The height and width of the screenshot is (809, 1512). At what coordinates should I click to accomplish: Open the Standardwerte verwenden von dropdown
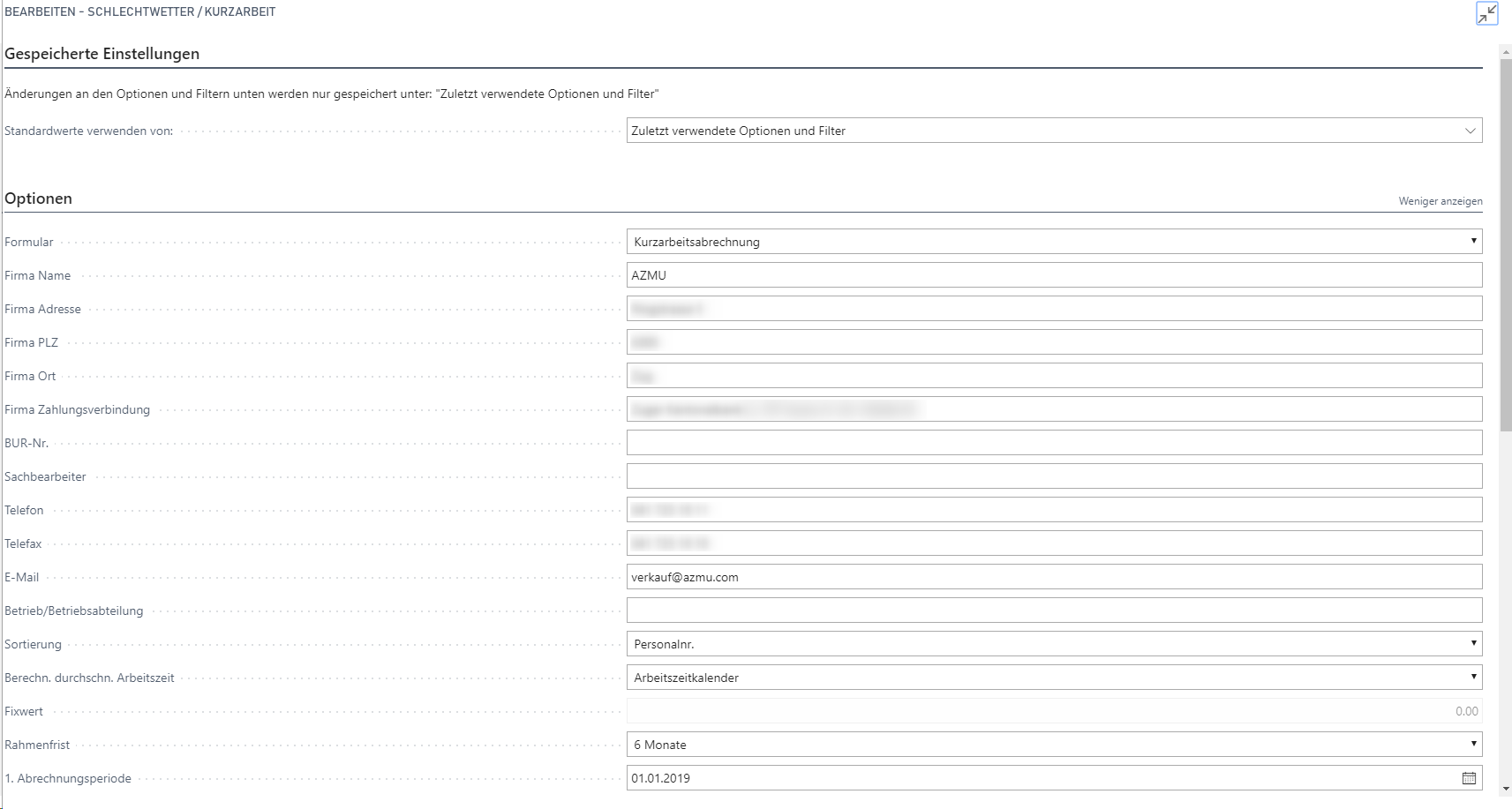pyautogui.click(x=1054, y=131)
